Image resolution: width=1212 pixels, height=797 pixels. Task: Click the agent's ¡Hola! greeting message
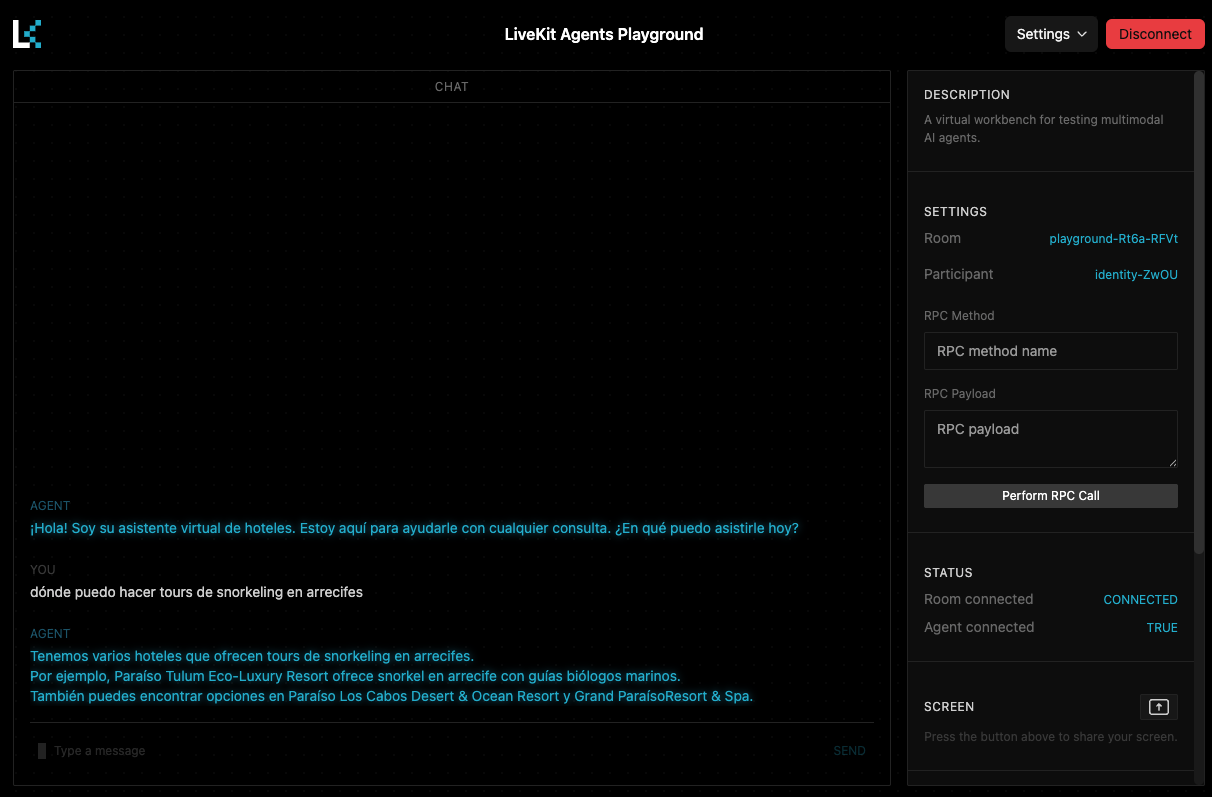(x=414, y=528)
